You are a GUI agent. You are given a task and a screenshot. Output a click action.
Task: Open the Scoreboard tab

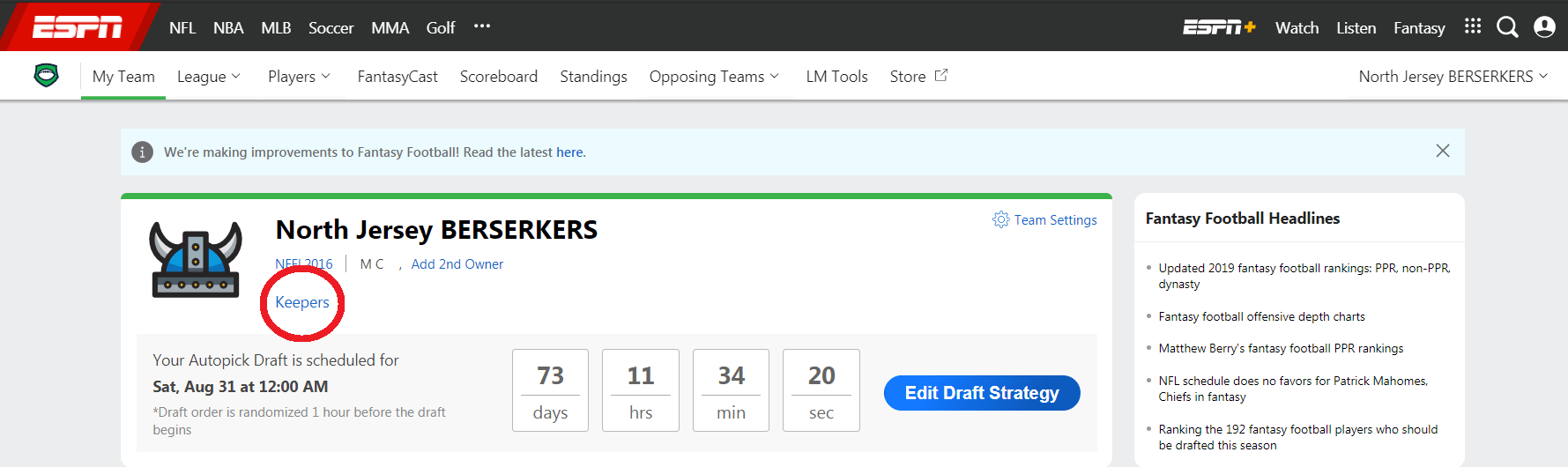tap(499, 77)
